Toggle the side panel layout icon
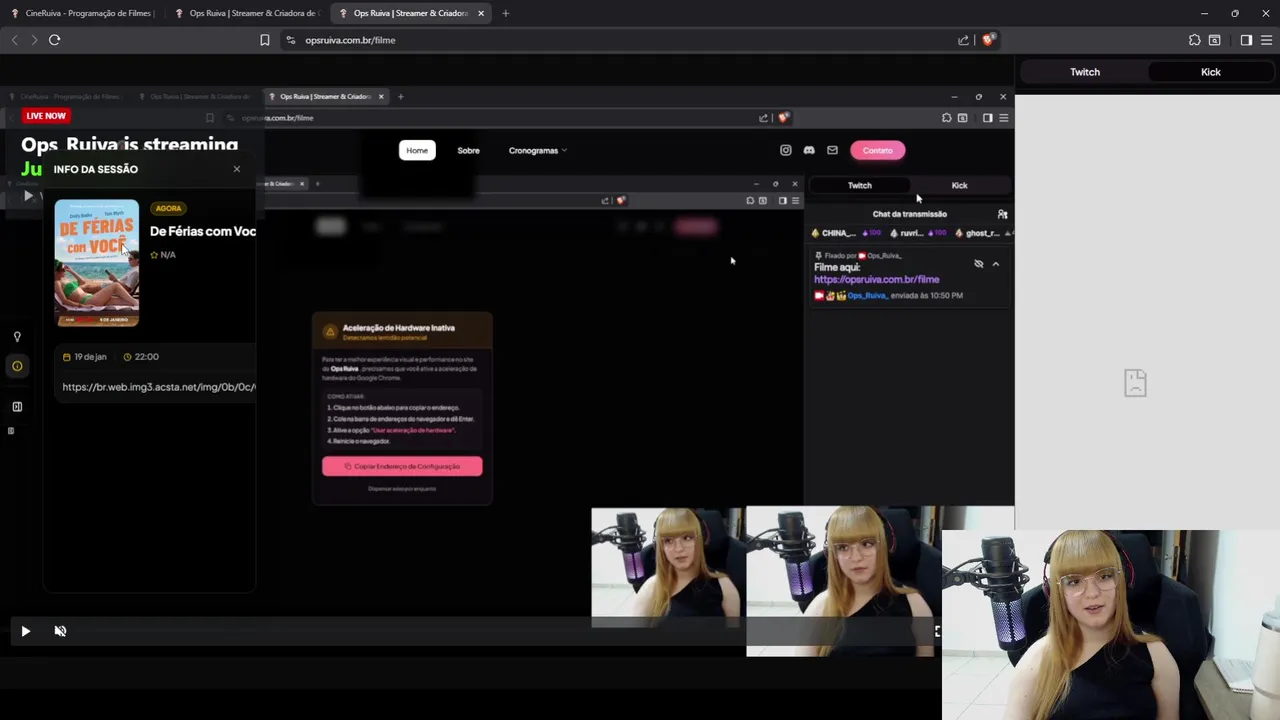This screenshot has width=1280, height=720. pos(17,407)
